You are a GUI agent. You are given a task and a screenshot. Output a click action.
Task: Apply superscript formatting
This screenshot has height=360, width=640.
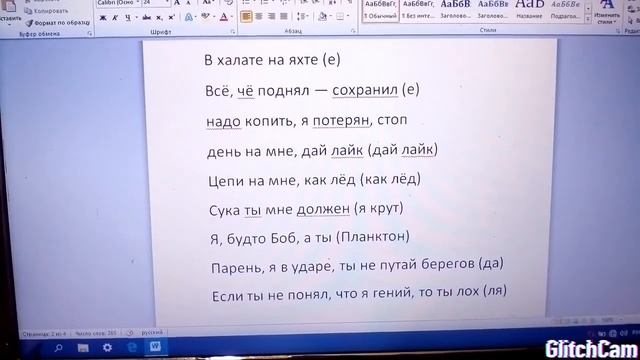pos(171,18)
